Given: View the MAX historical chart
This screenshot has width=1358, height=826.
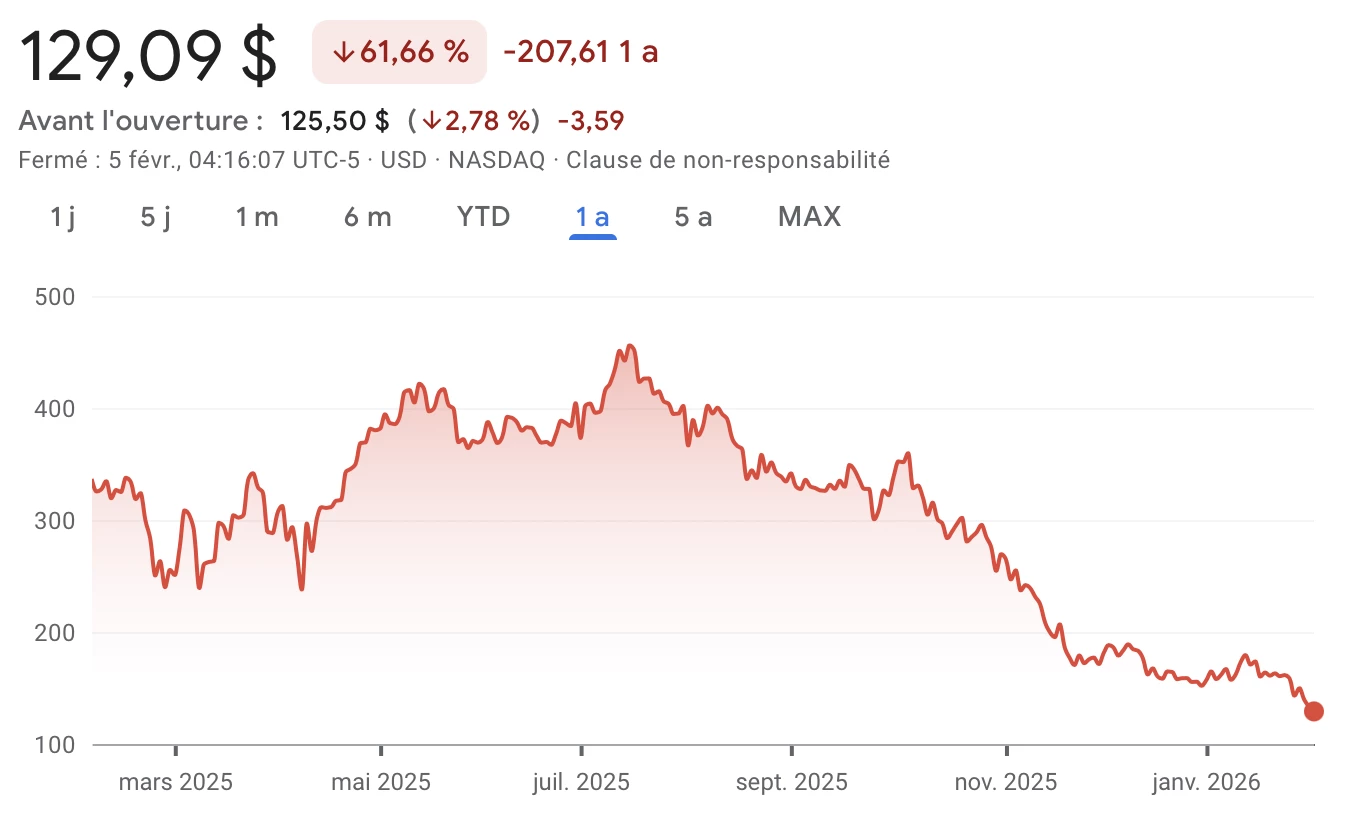Looking at the screenshot, I should tap(809, 216).
